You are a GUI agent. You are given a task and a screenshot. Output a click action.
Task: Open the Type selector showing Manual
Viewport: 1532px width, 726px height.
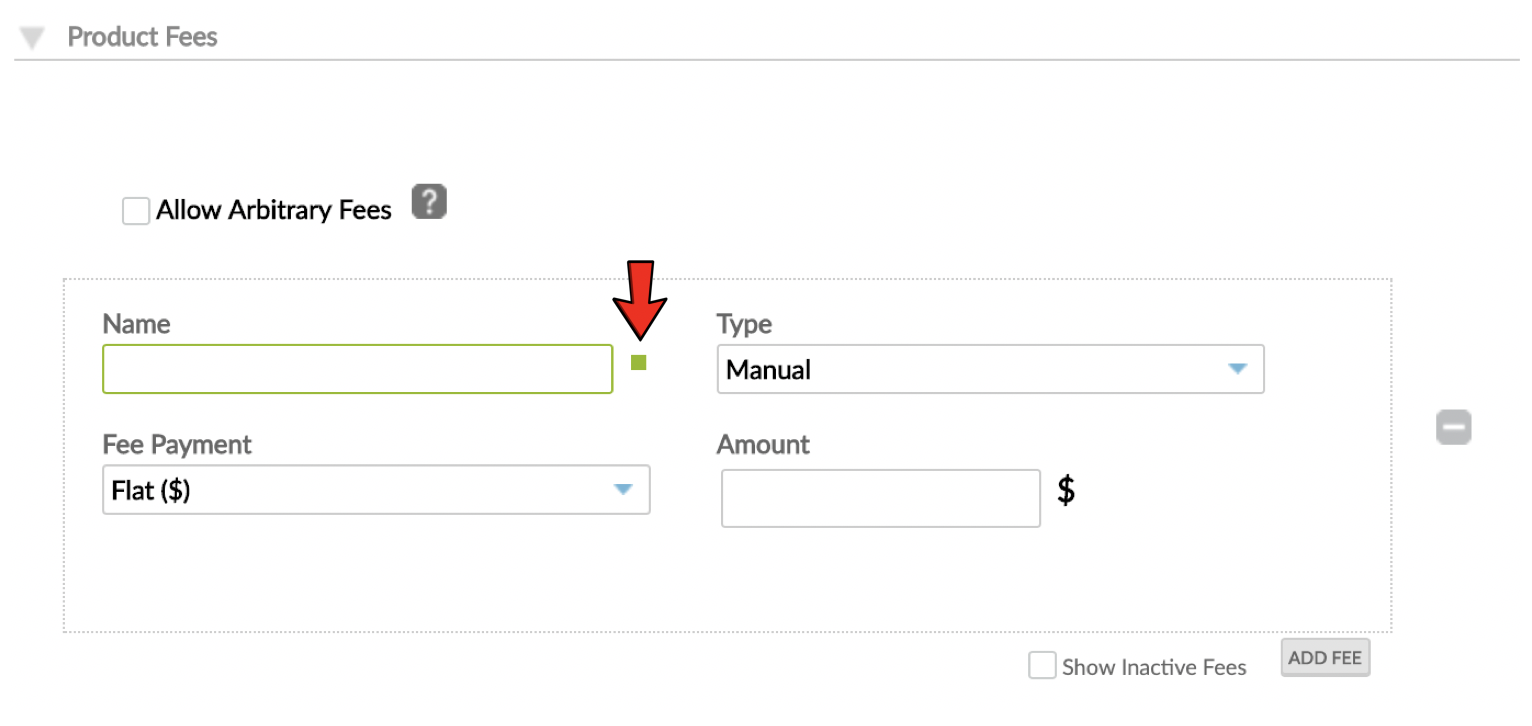point(990,369)
